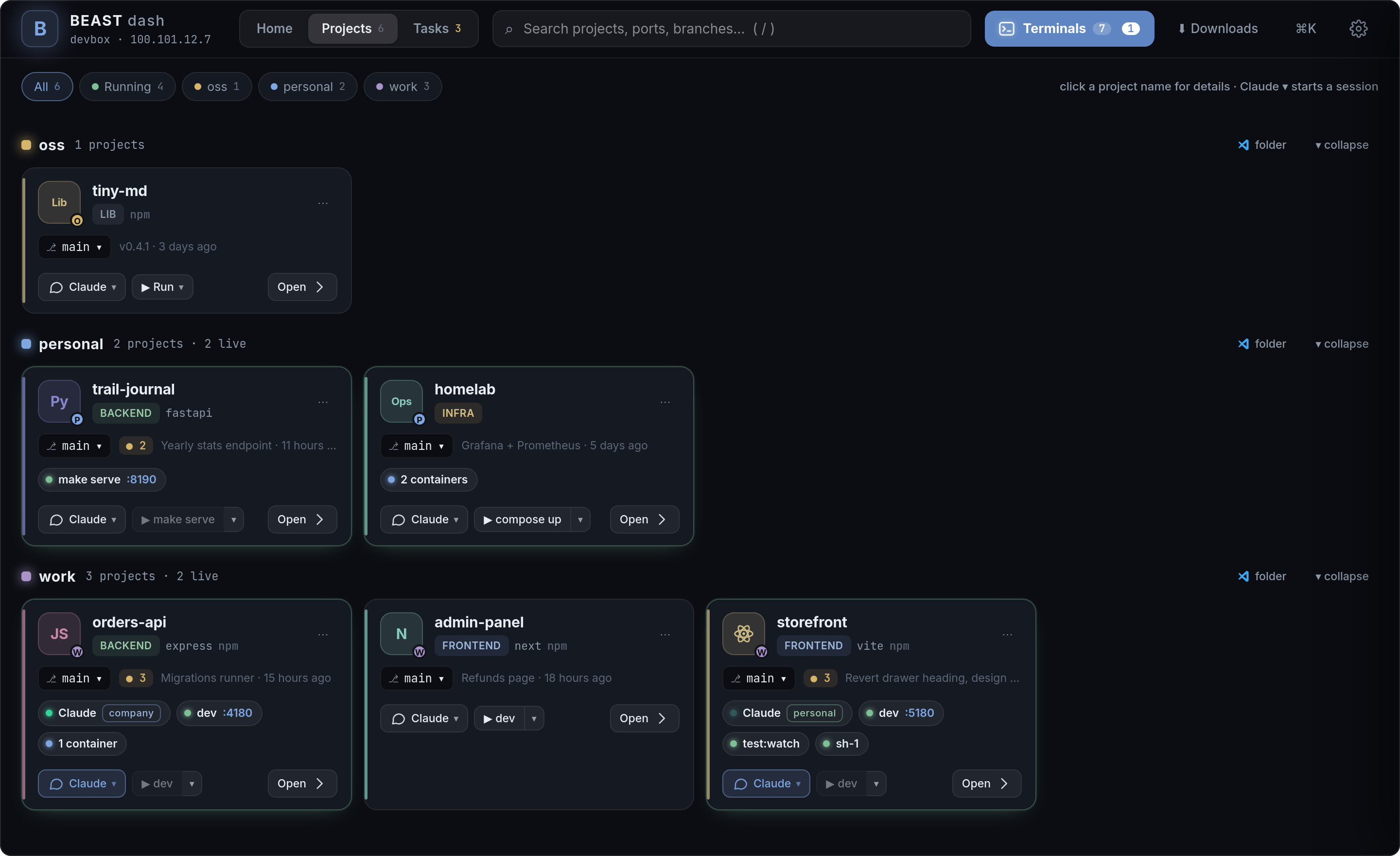Click the homelab Ops project icon

point(401,401)
